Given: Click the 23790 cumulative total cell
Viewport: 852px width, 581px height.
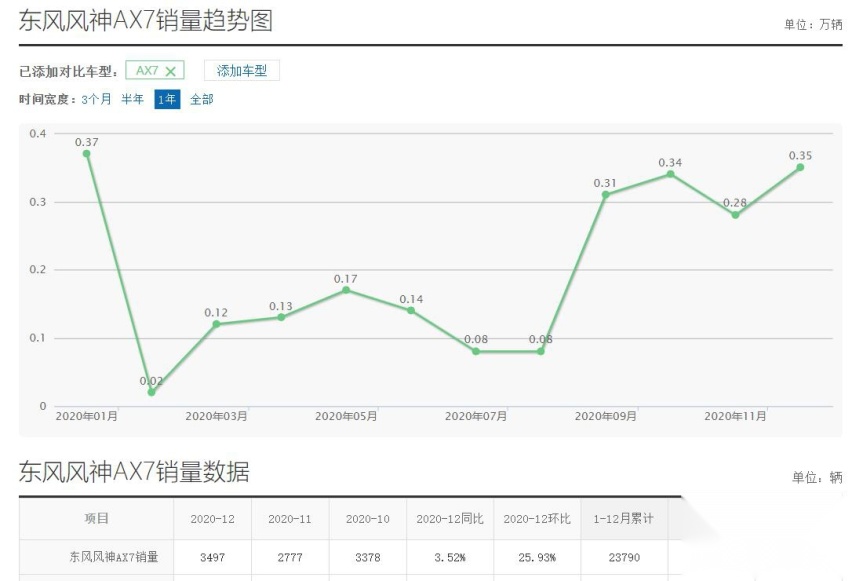Looking at the screenshot, I should pyautogui.click(x=624, y=558).
